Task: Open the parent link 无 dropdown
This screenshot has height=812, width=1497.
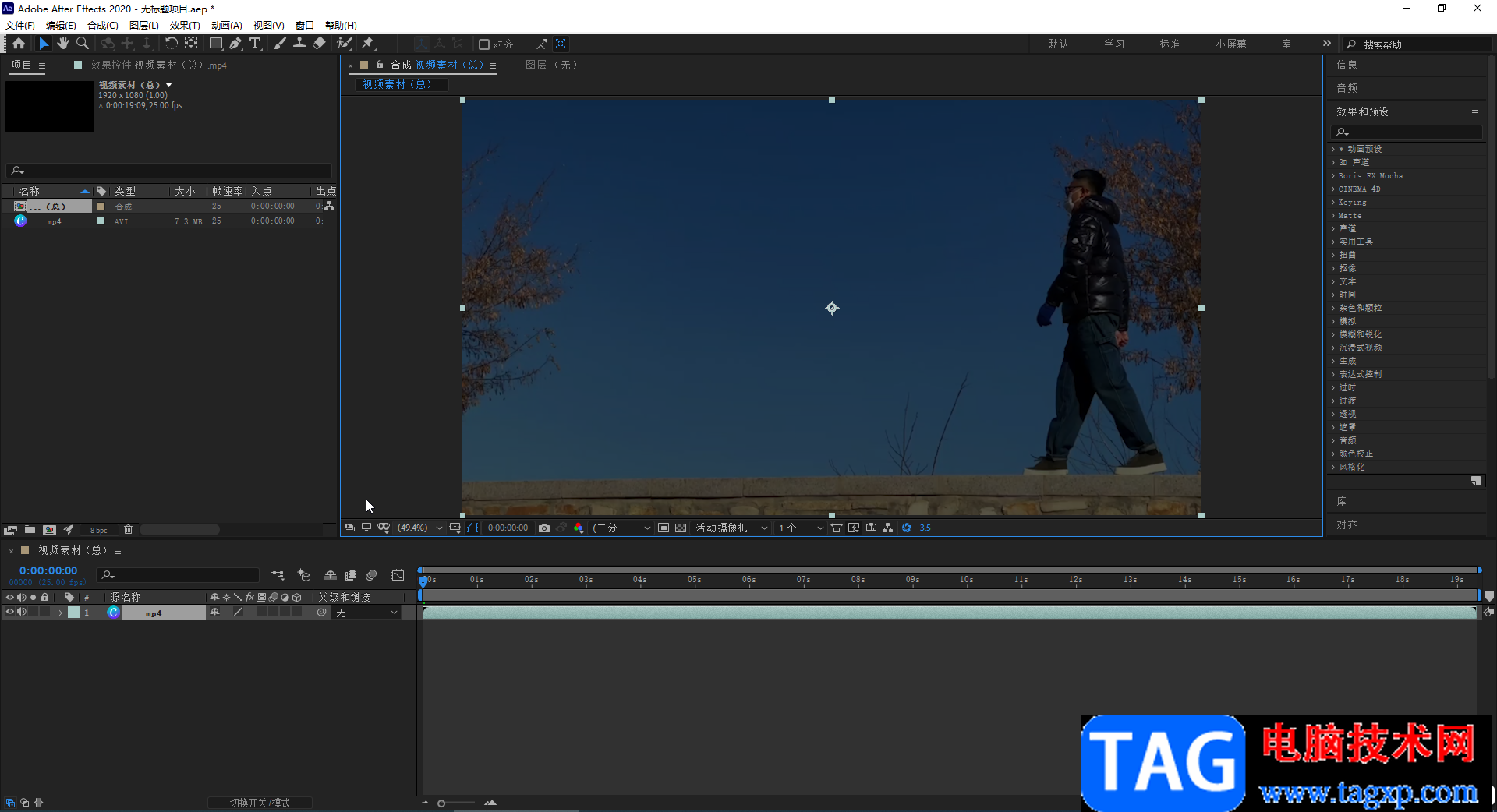Action: pyautogui.click(x=367, y=613)
